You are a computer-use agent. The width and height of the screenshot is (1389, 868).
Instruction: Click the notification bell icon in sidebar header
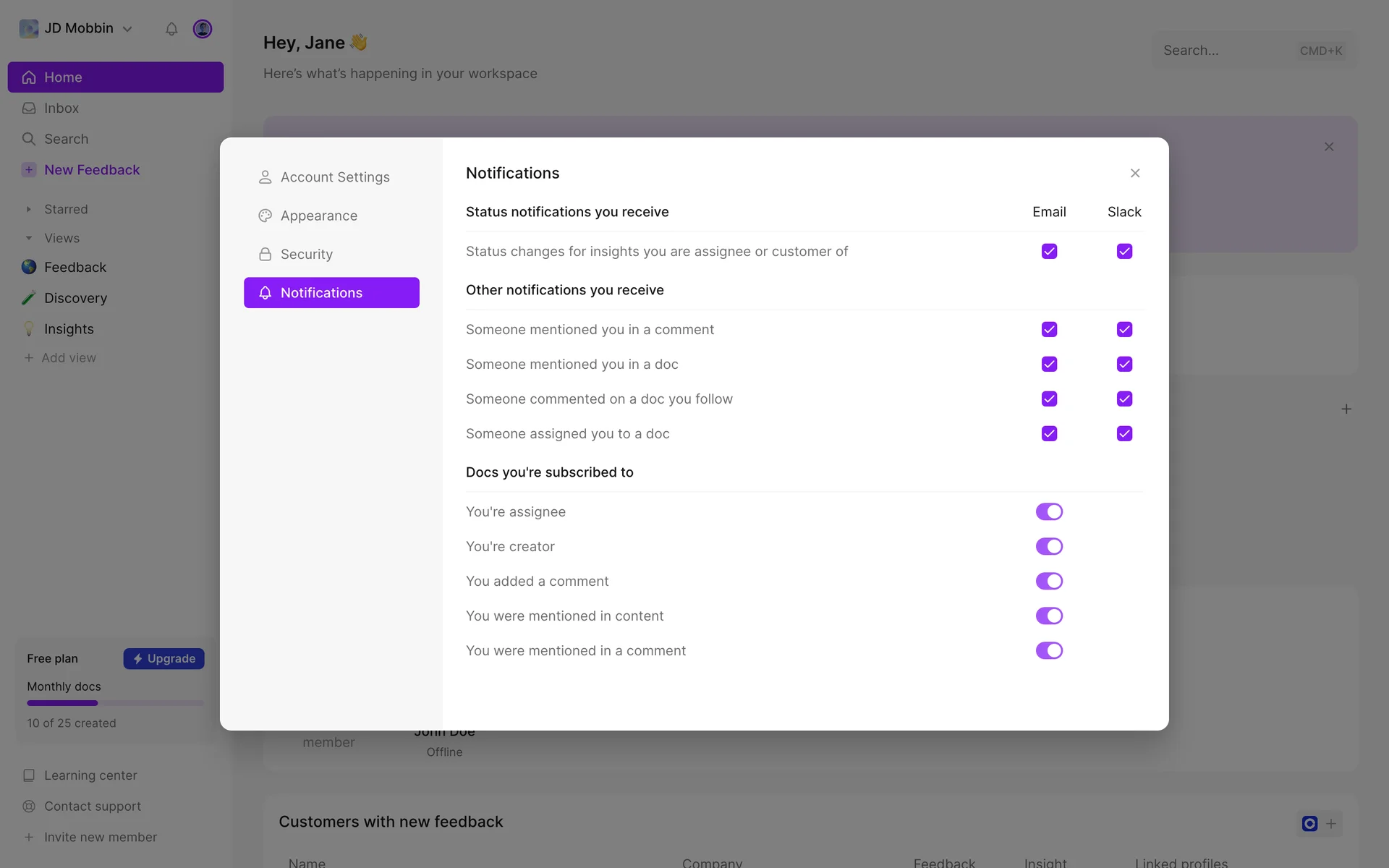click(171, 29)
